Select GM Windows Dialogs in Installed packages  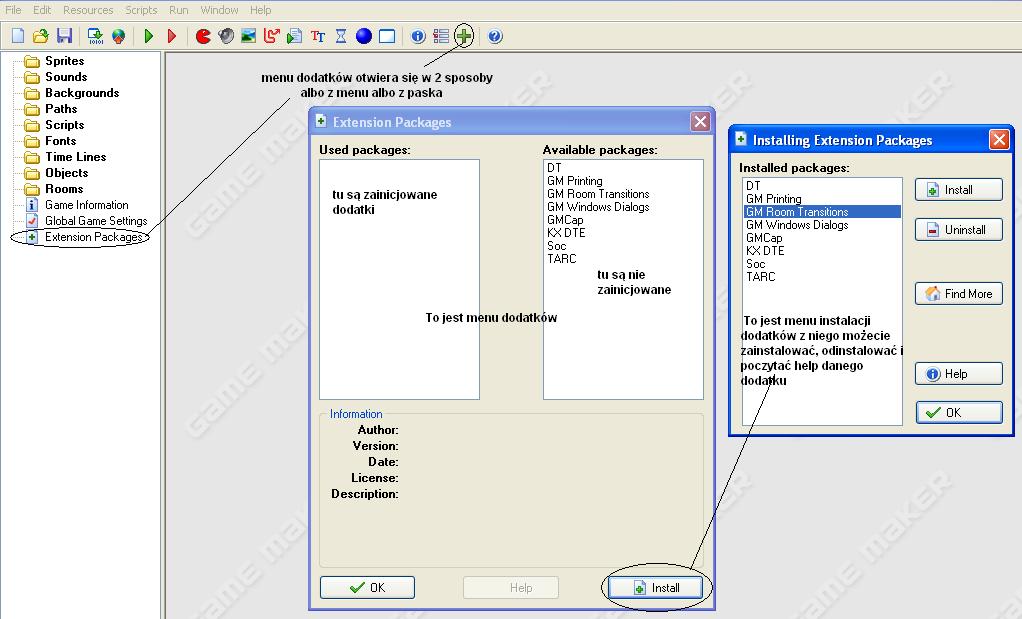click(797, 225)
